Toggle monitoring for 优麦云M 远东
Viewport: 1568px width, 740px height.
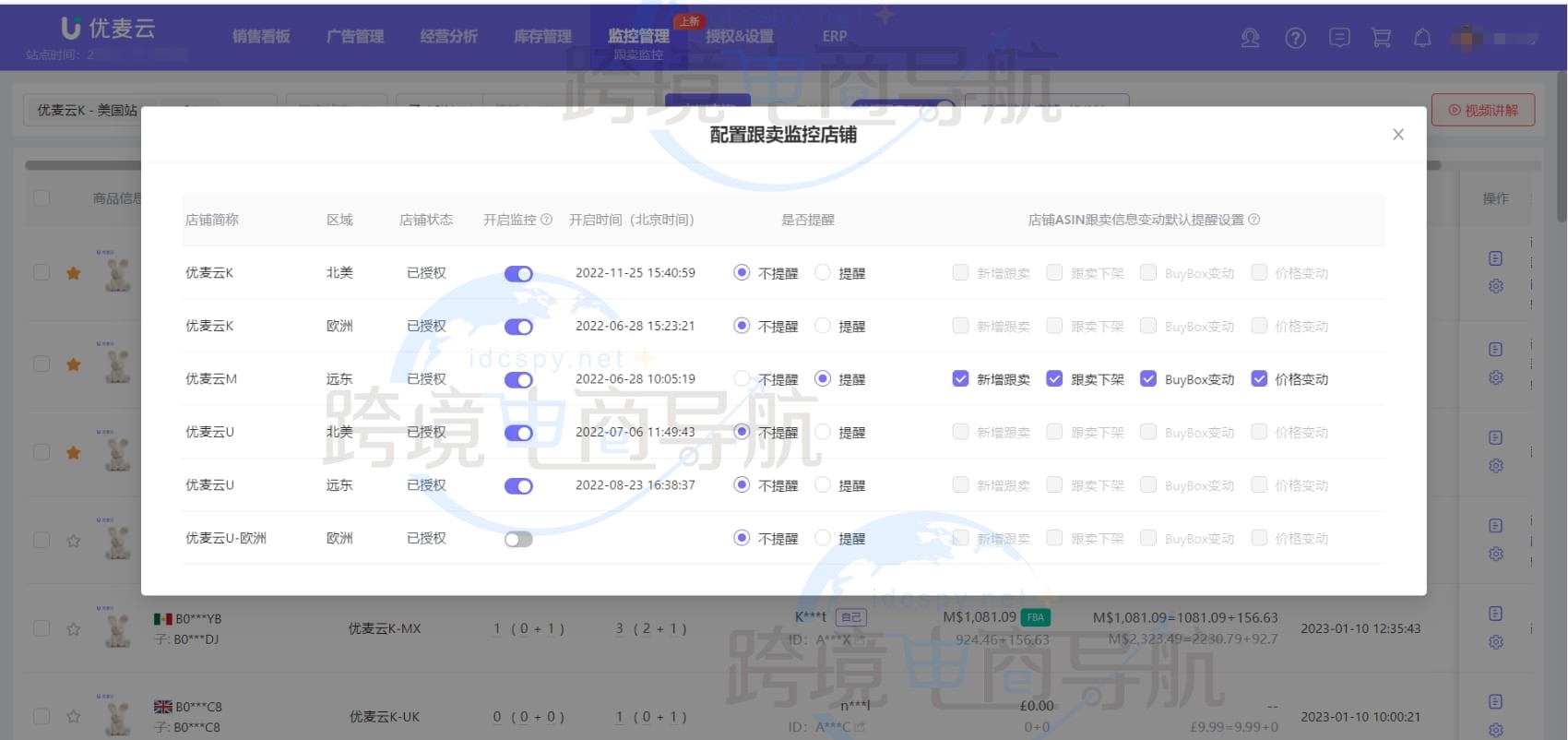pyautogui.click(x=518, y=380)
